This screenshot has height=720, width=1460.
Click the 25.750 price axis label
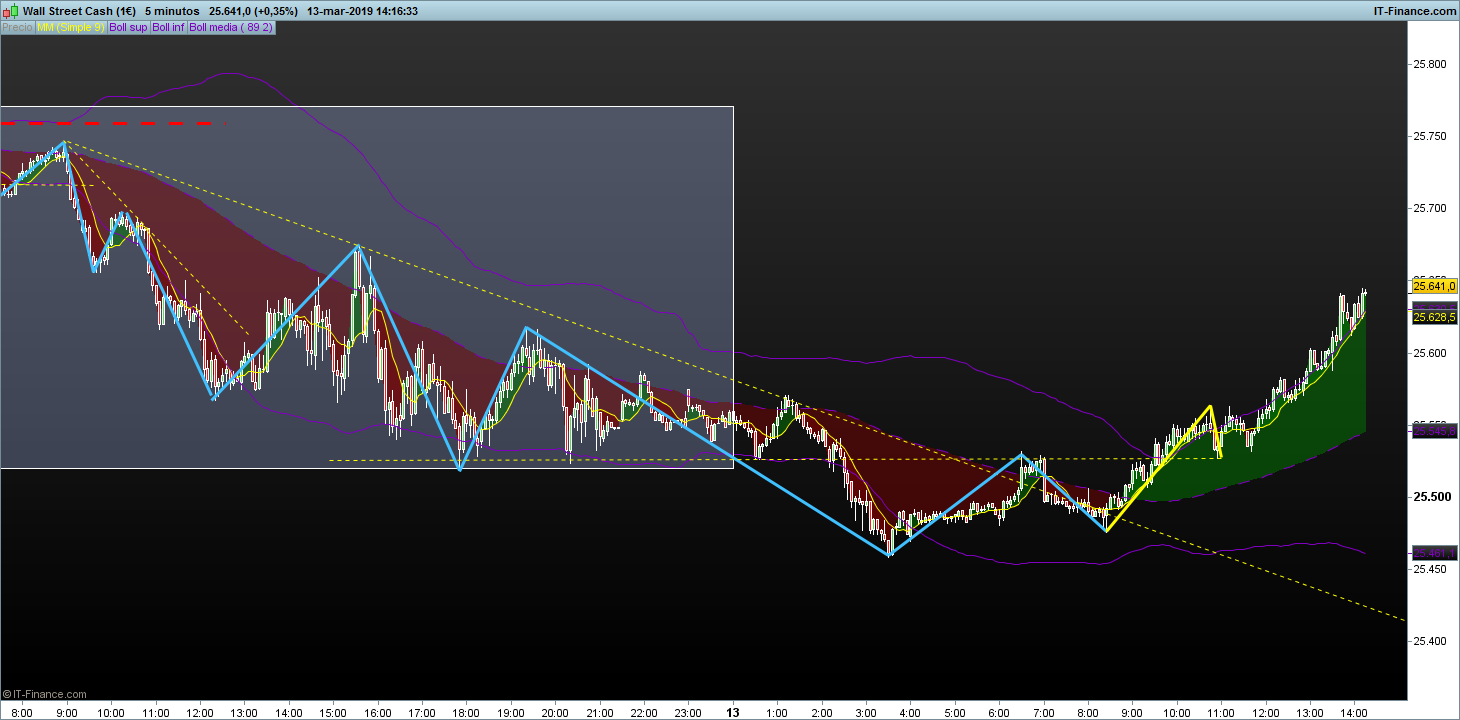tap(1430, 137)
